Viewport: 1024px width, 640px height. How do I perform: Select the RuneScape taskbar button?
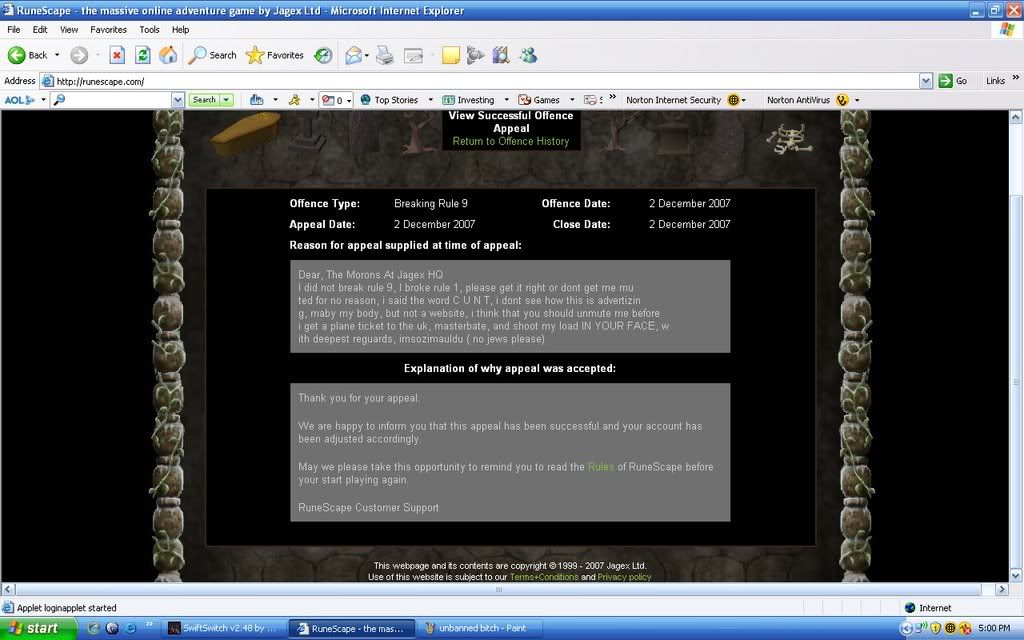pos(351,628)
